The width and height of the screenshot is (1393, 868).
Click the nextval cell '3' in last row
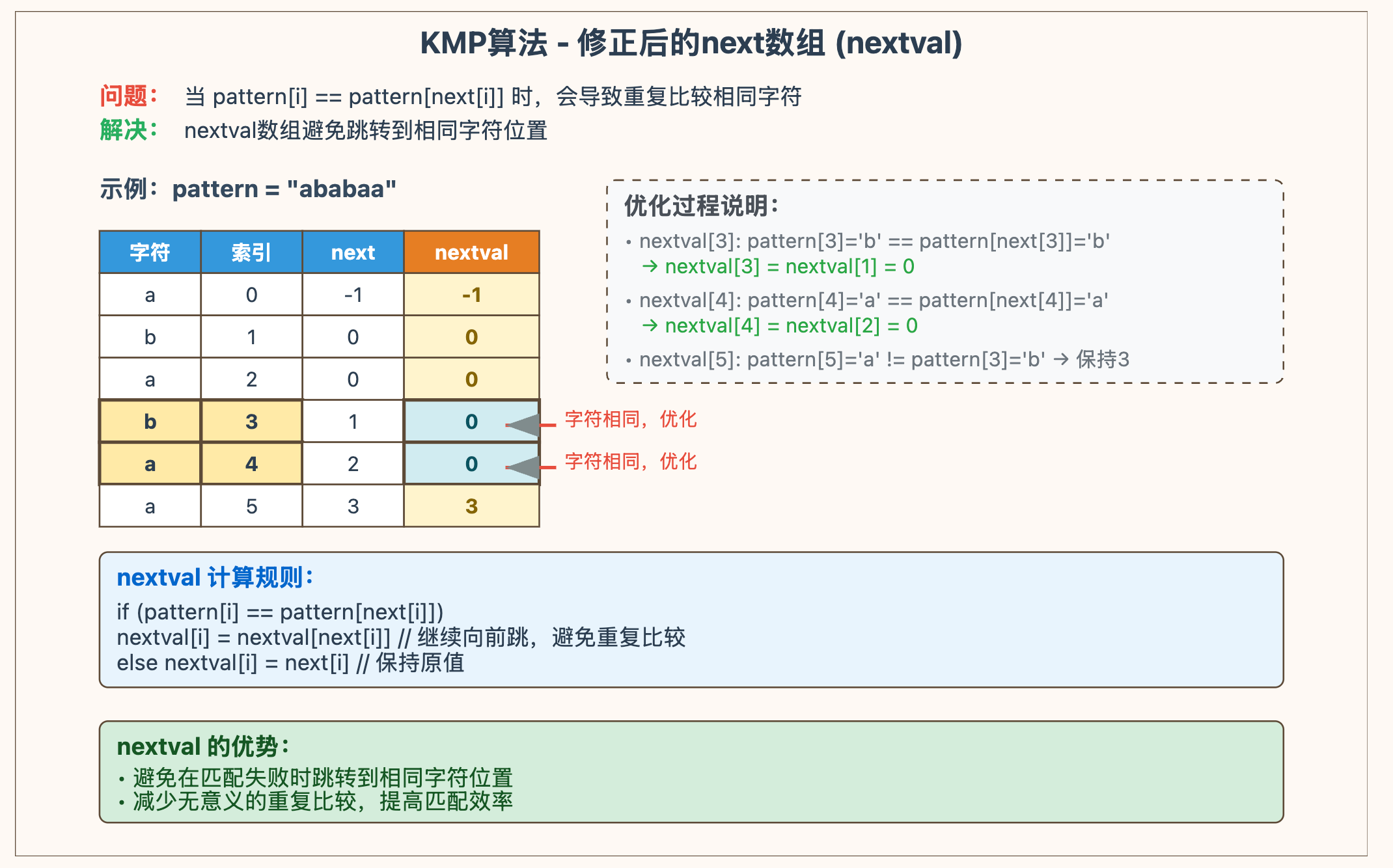(x=471, y=506)
